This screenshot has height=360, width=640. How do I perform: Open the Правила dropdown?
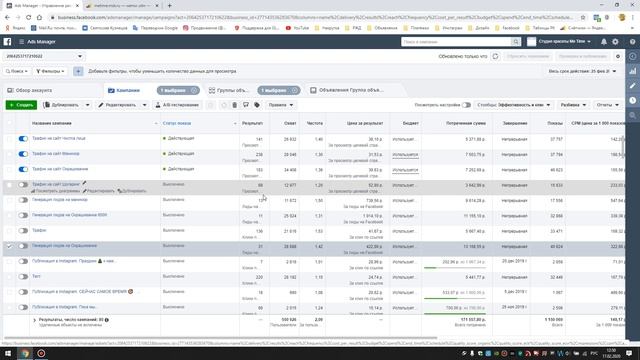(281, 105)
